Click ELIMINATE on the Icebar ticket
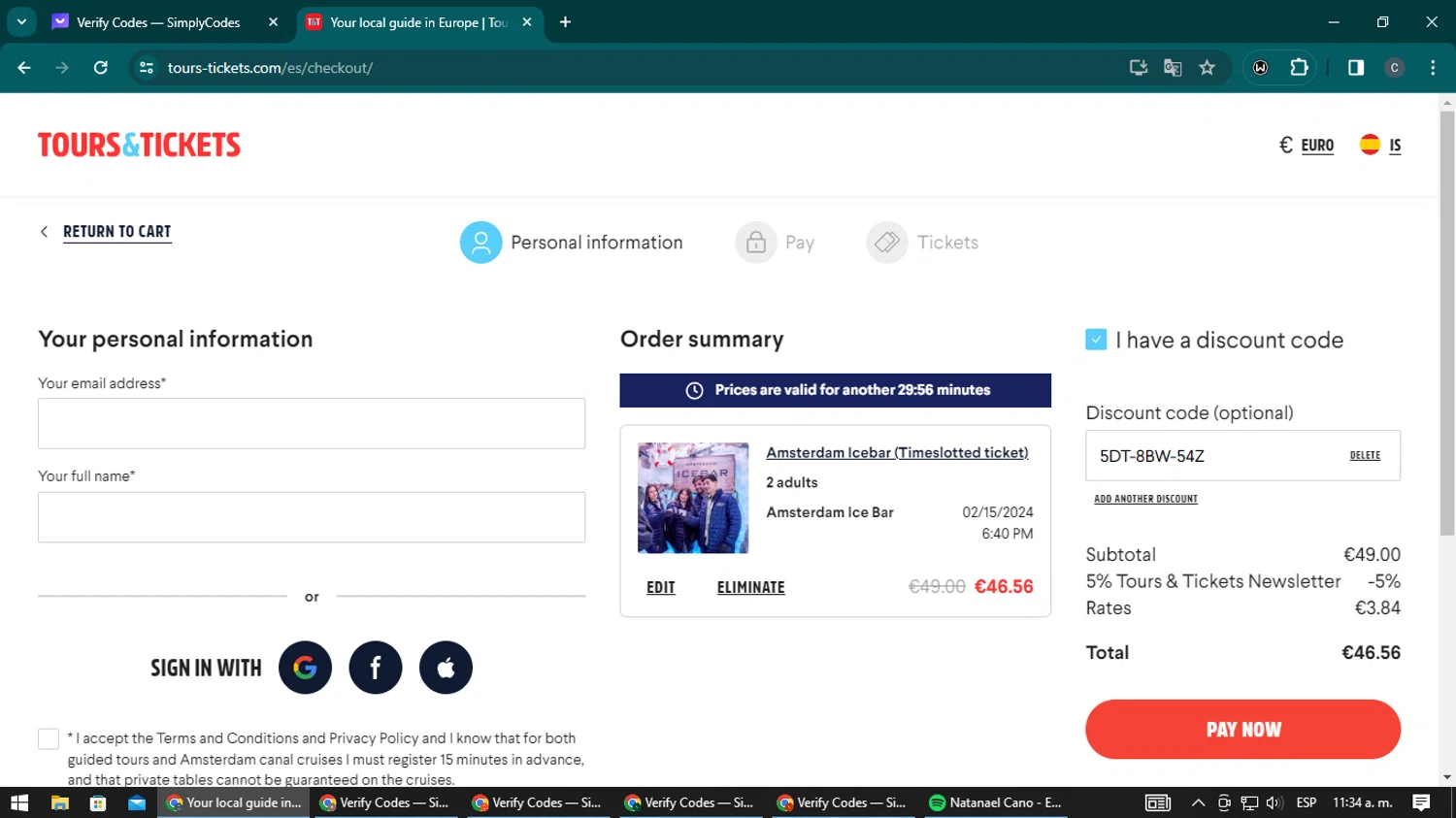Viewport: 1456px width, 818px height. tap(751, 587)
